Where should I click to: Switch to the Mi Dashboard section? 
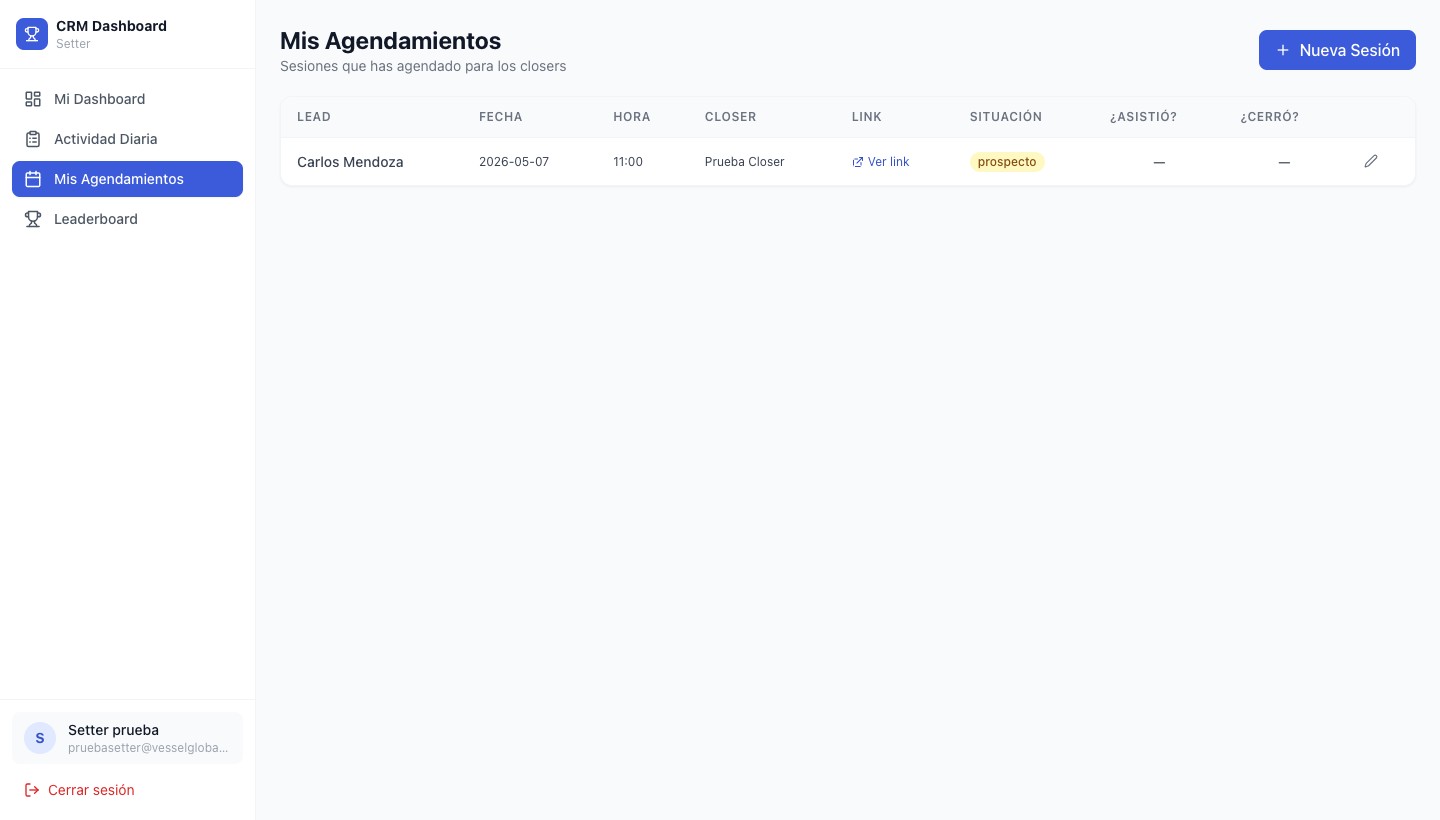(x=99, y=99)
